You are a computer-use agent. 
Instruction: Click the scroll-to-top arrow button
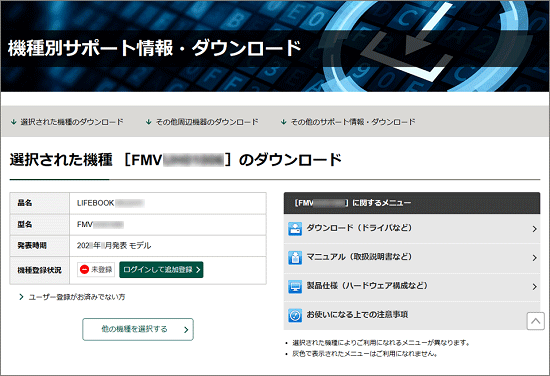click(535, 321)
